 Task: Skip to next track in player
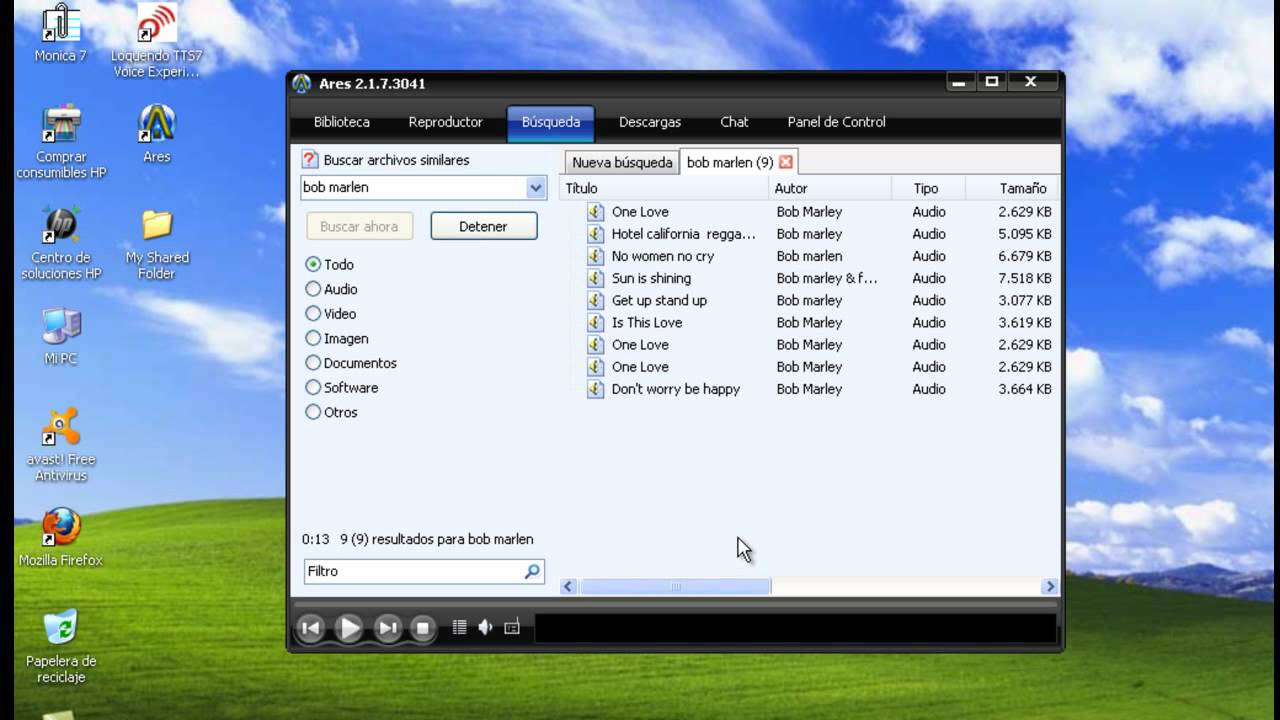(387, 628)
